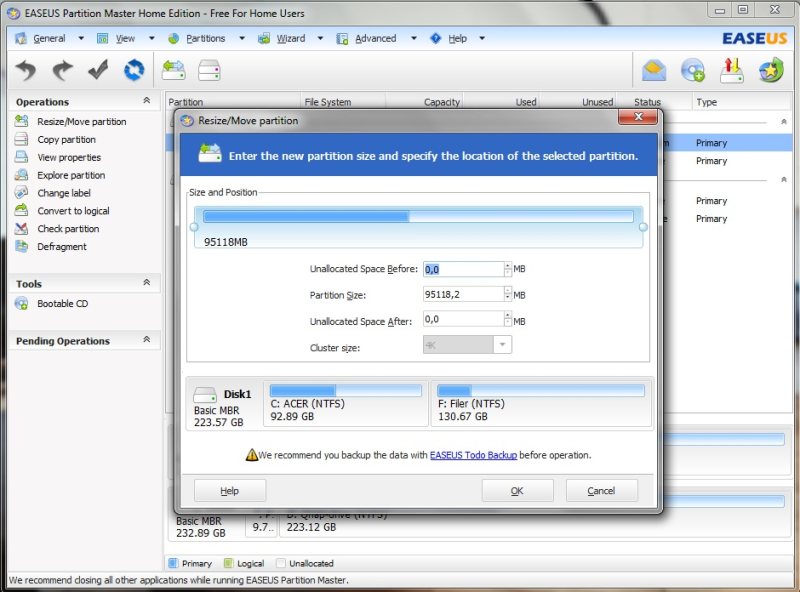Open the Wizard menu
This screenshot has width=800, height=592.
pyautogui.click(x=290, y=39)
